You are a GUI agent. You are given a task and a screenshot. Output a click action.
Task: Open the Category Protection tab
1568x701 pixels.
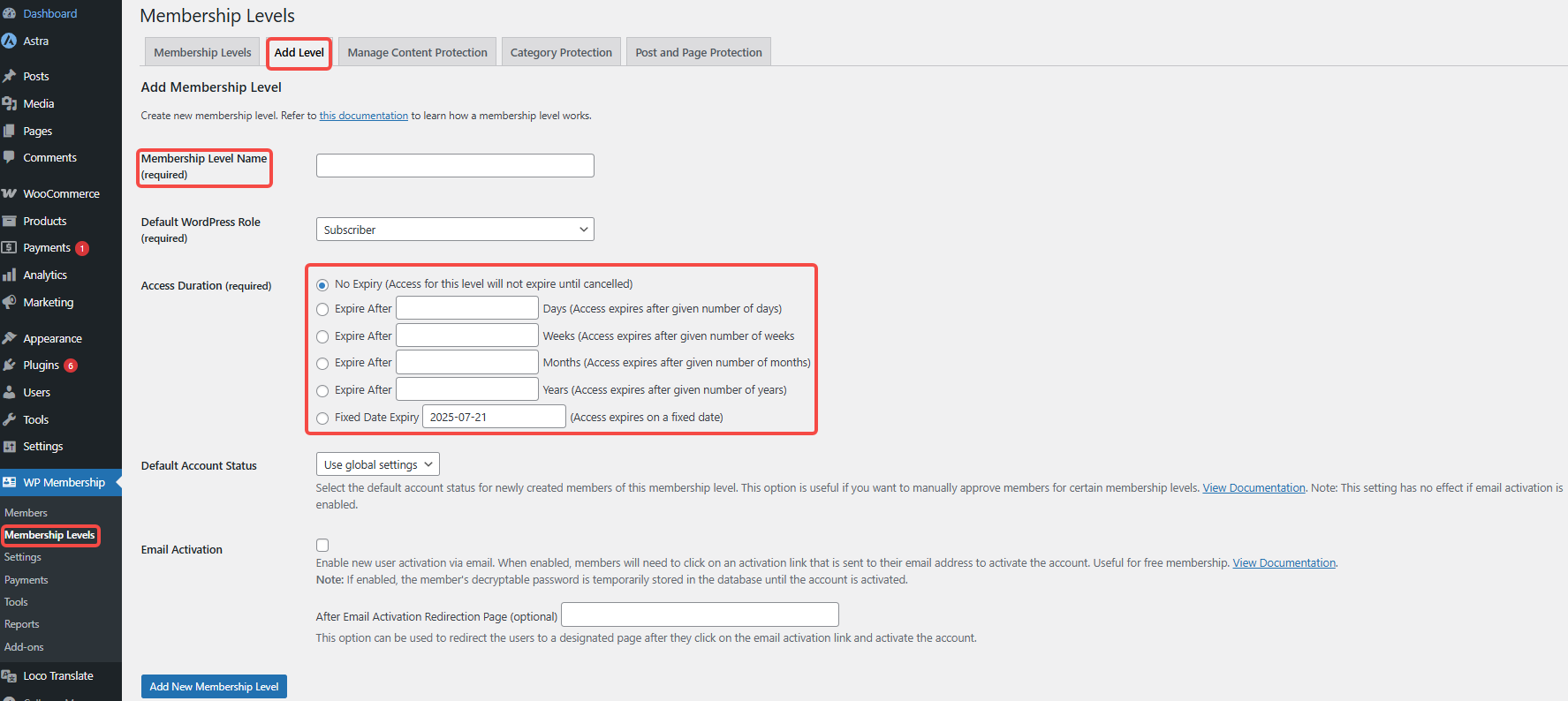(x=561, y=52)
